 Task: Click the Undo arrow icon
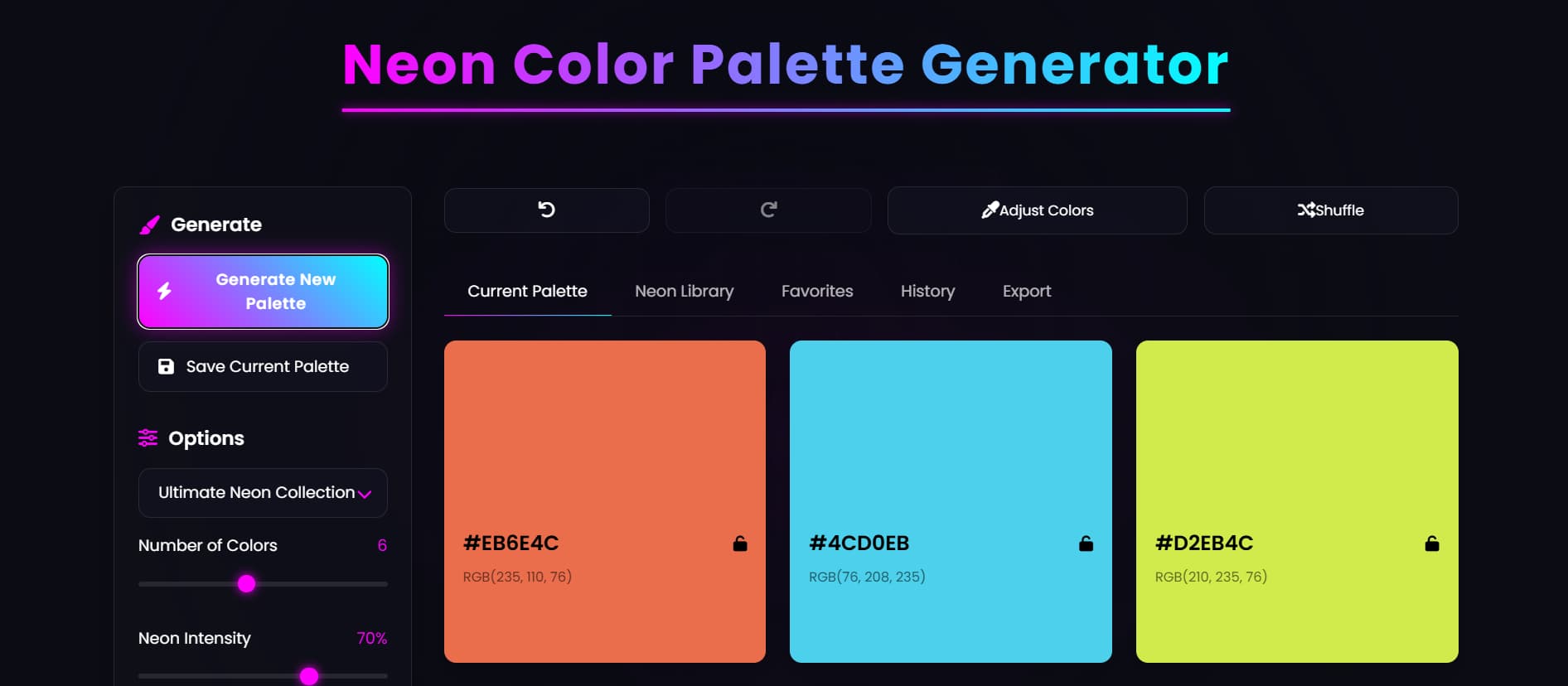pyautogui.click(x=546, y=210)
